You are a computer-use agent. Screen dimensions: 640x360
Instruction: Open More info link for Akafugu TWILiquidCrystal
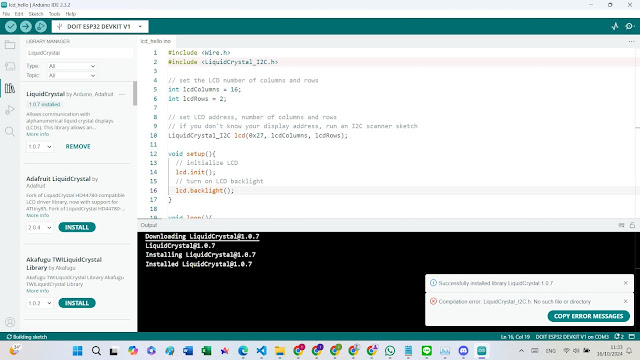(38, 291)
